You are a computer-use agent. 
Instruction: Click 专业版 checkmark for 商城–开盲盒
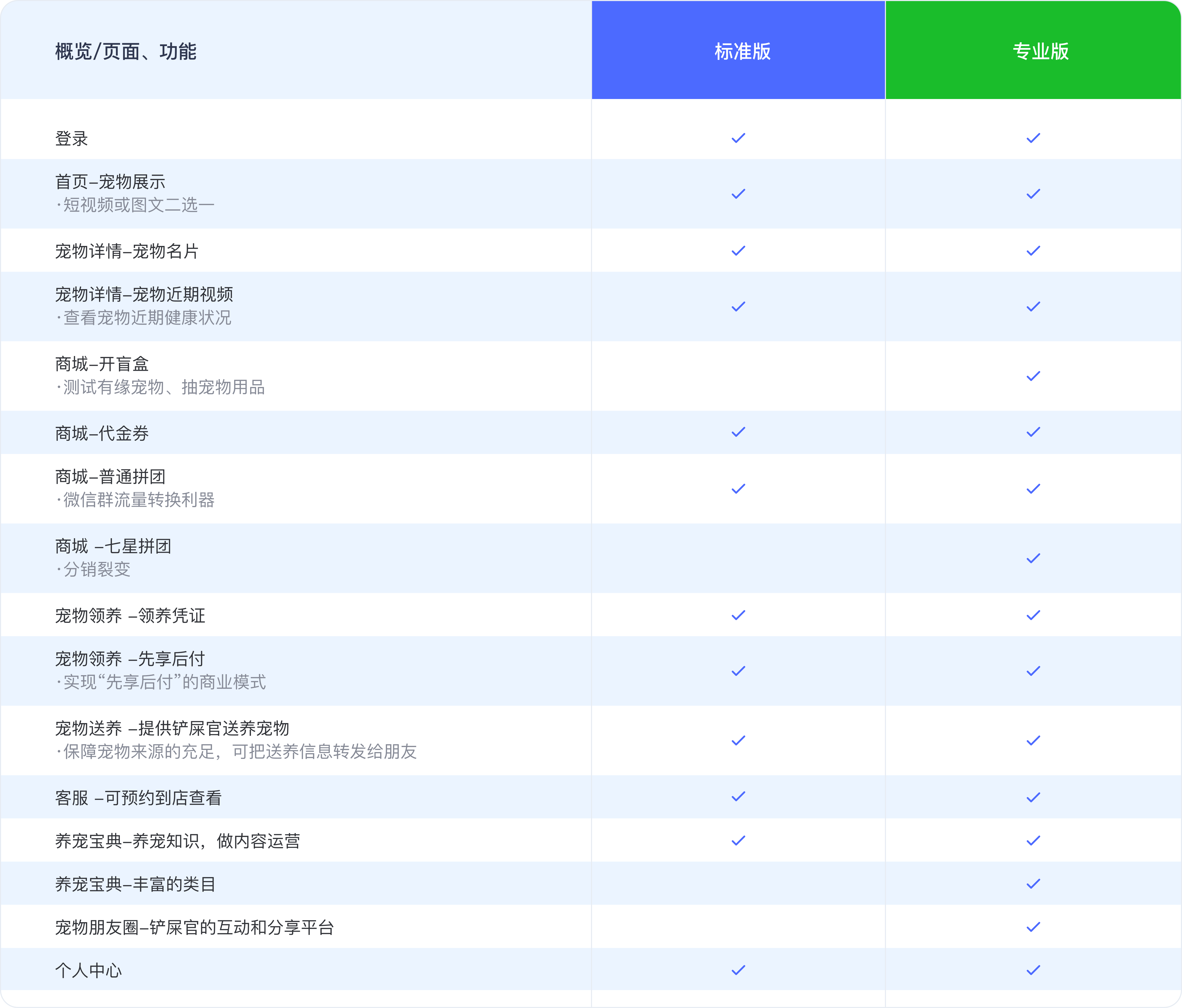click(1033, 376)
